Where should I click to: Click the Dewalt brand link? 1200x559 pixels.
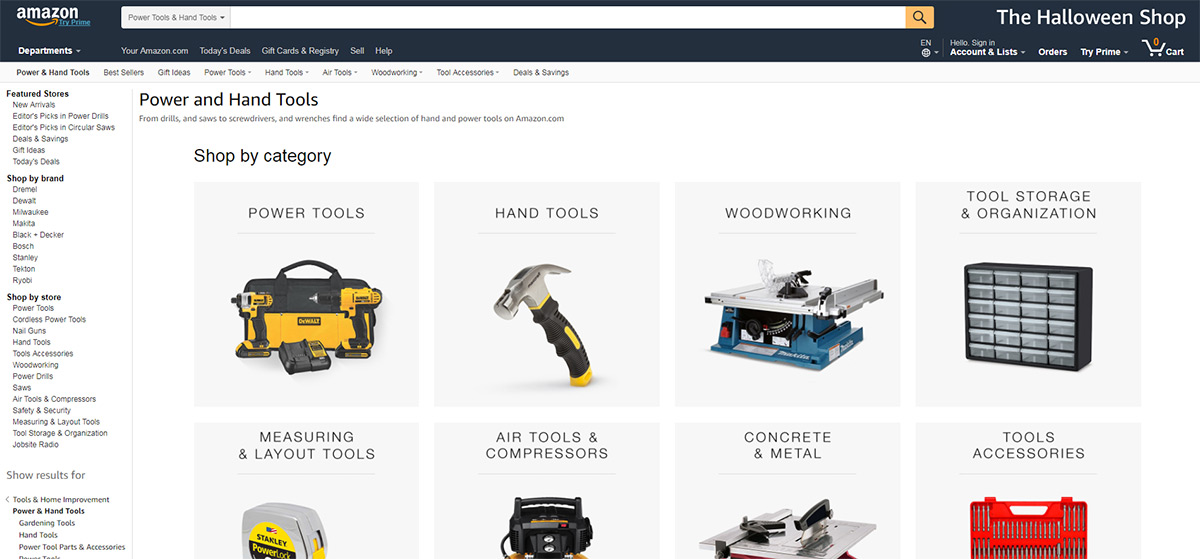pos(24,201)
